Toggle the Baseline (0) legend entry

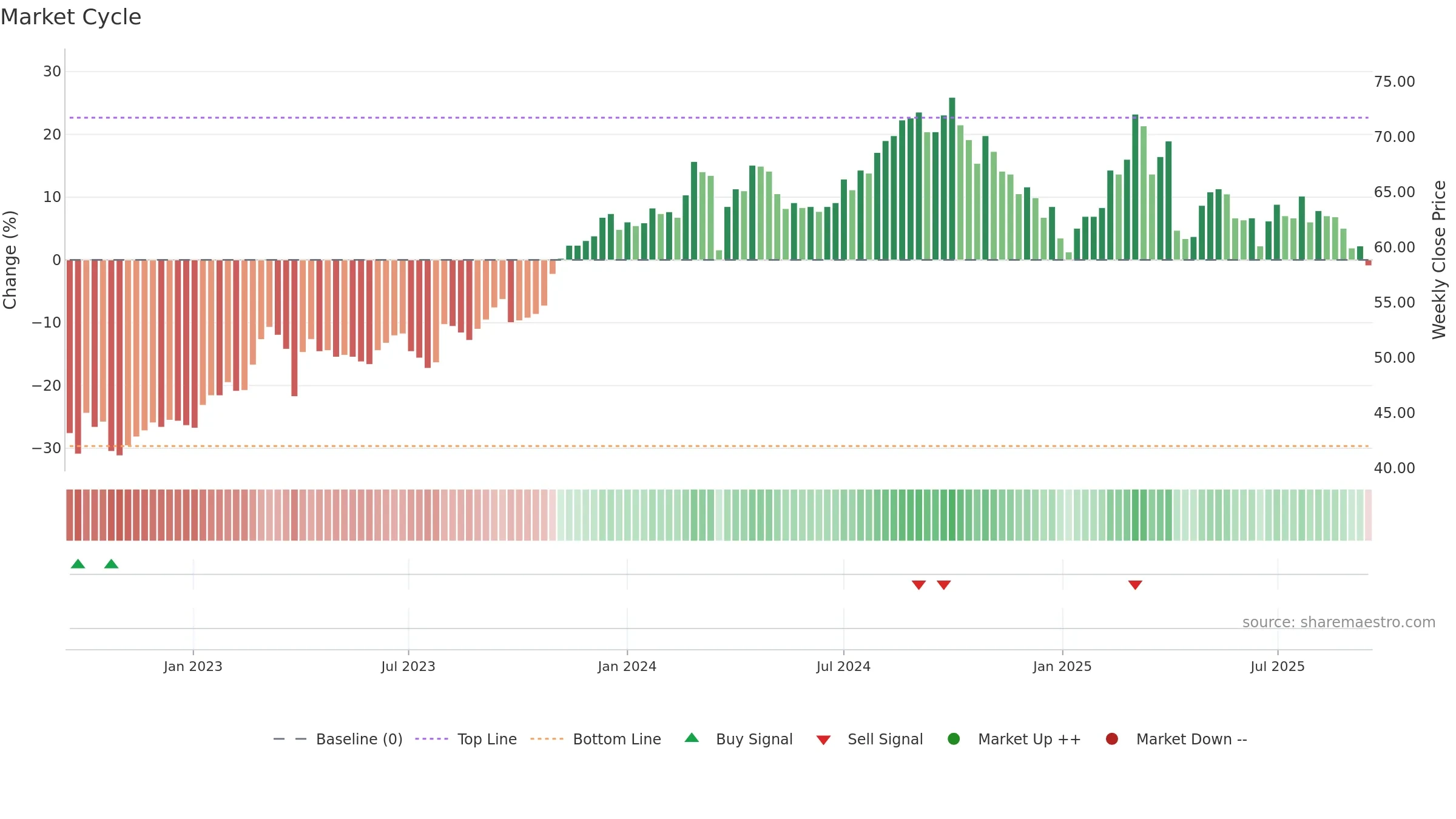coord(338,739)
